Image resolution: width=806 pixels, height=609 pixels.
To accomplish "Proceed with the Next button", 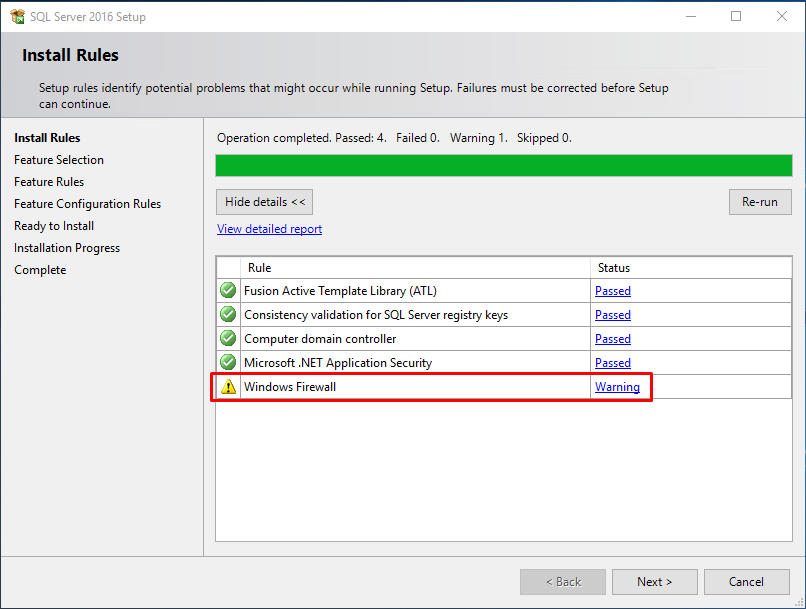I will 654,582.
